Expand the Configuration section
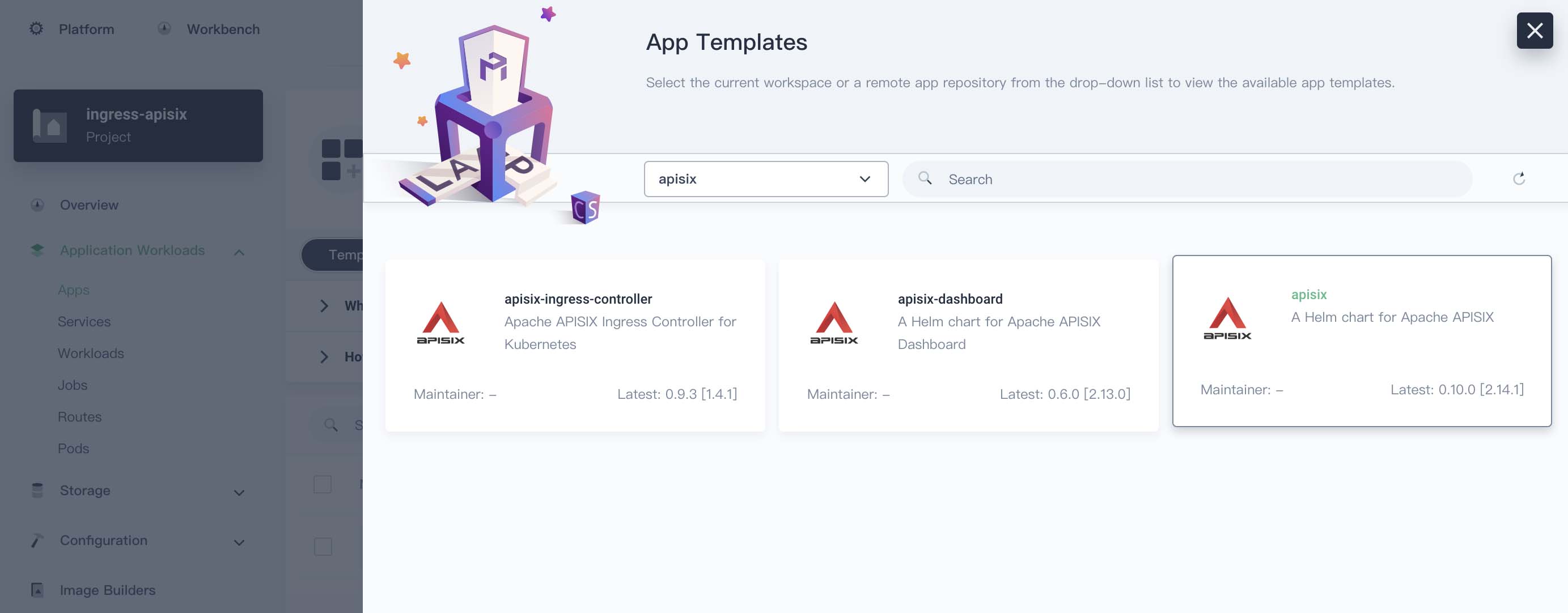This screenshot has width=1568, height=613. coord(239,542)
